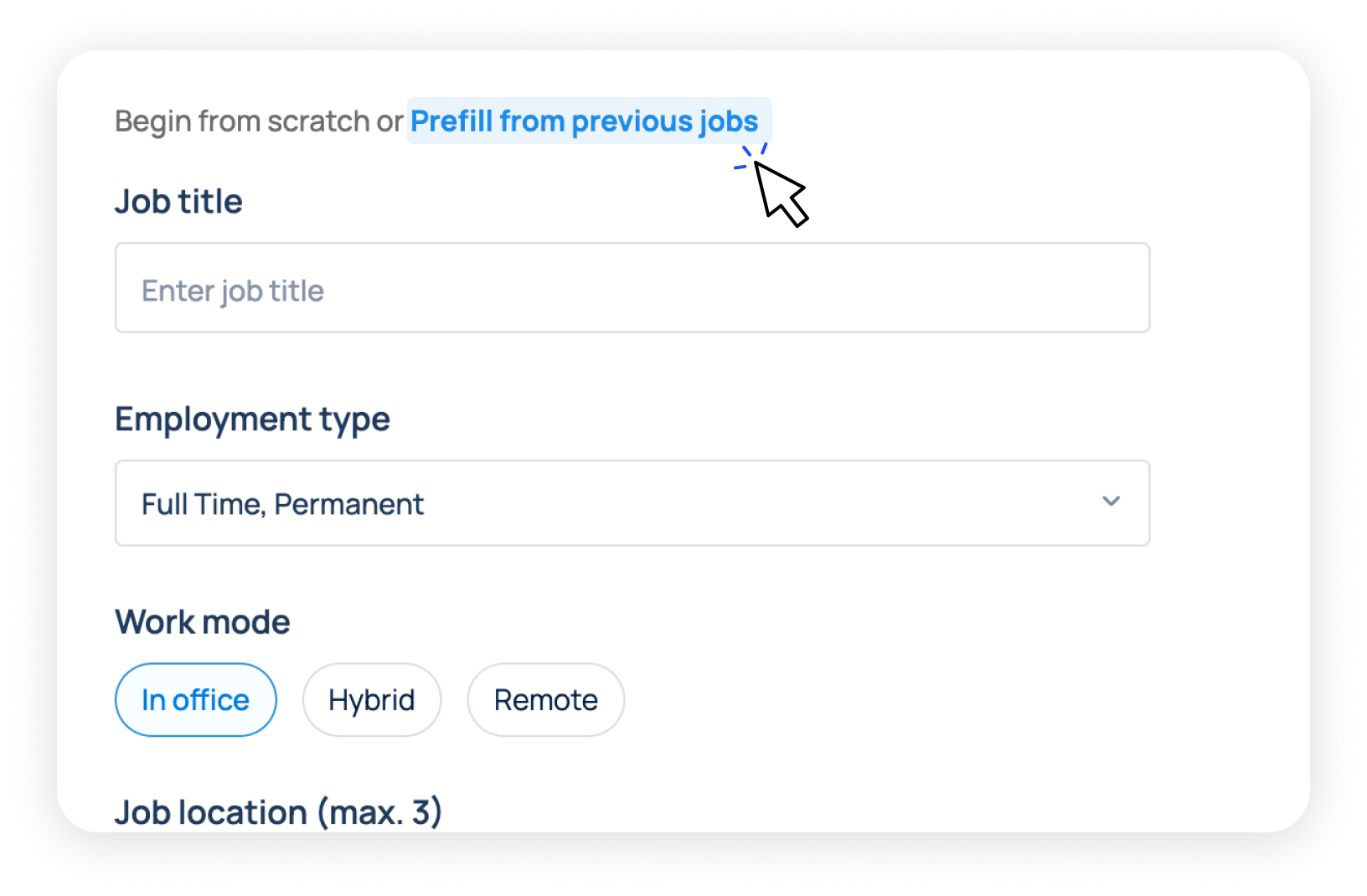Click the Job title label
1367x896 pixels.
point(178,202)
